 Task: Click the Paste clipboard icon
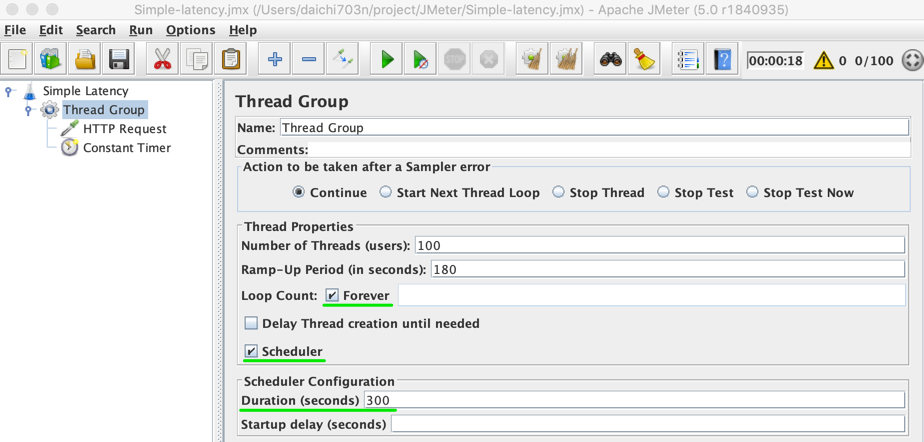(x=230, y=59)
